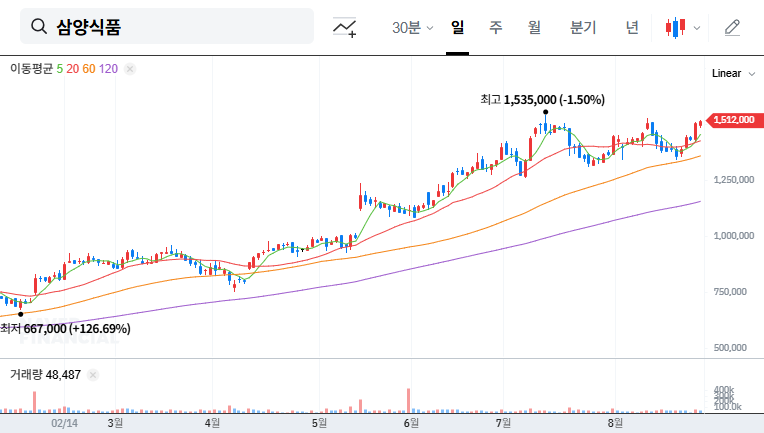
Task: Click the 삼양식품 search field
Action: (x=167, y=26)
